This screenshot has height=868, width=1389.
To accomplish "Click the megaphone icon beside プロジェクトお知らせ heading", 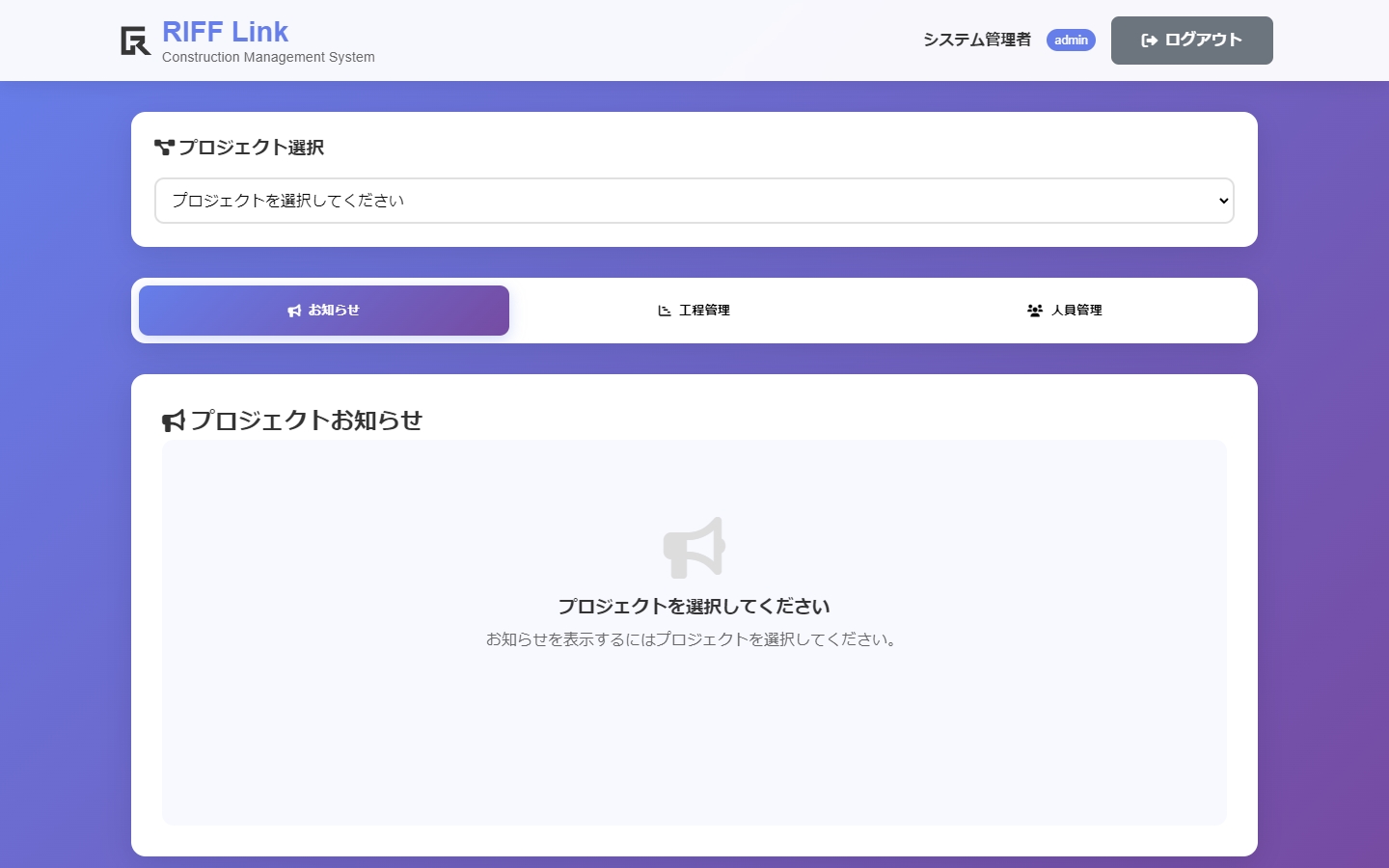I will pyautogui.click(x=173, y=420).
